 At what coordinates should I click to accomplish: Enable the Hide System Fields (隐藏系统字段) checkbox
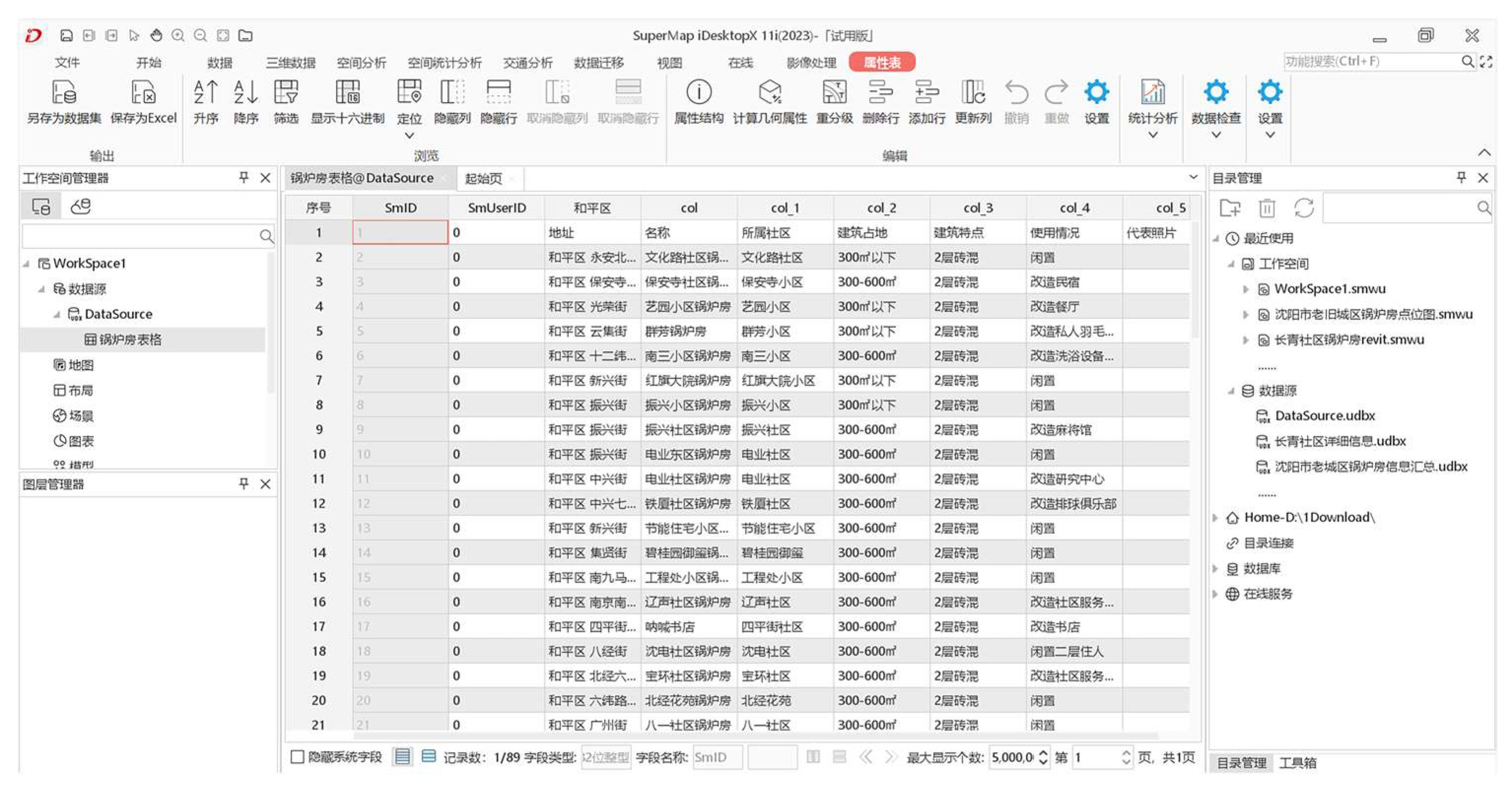298,757
